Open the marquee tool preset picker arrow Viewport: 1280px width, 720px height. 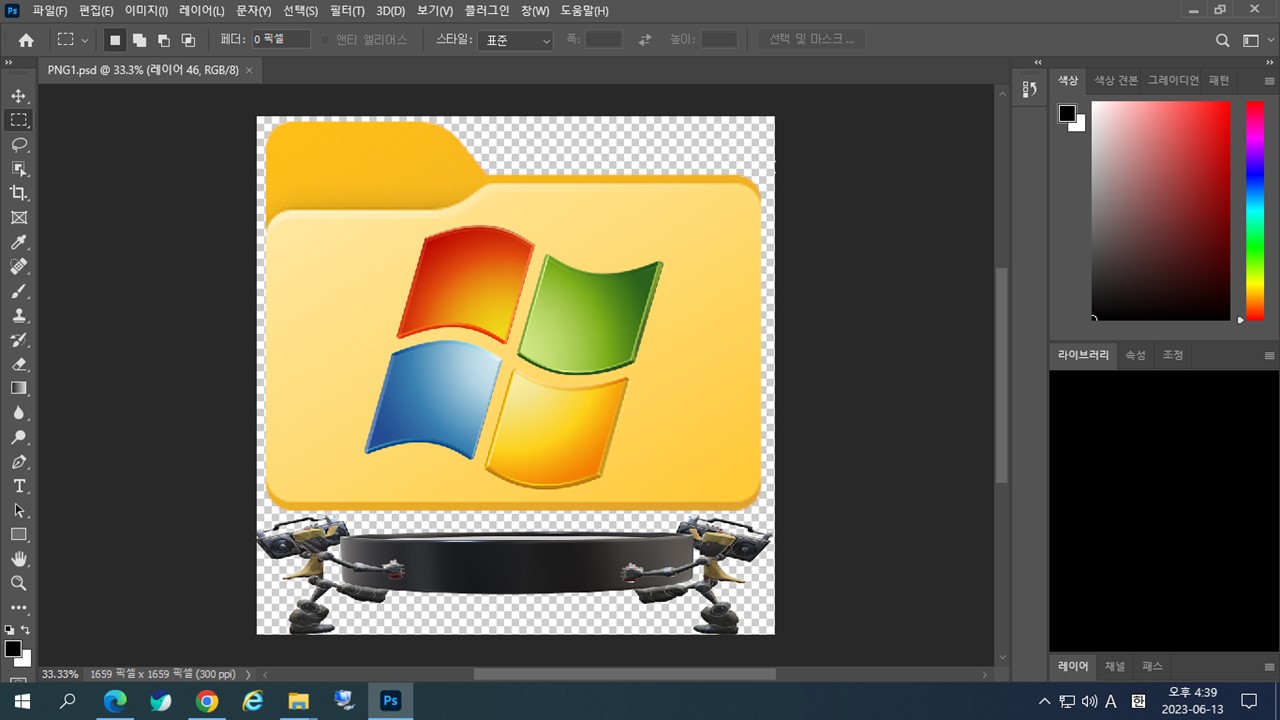85,40
